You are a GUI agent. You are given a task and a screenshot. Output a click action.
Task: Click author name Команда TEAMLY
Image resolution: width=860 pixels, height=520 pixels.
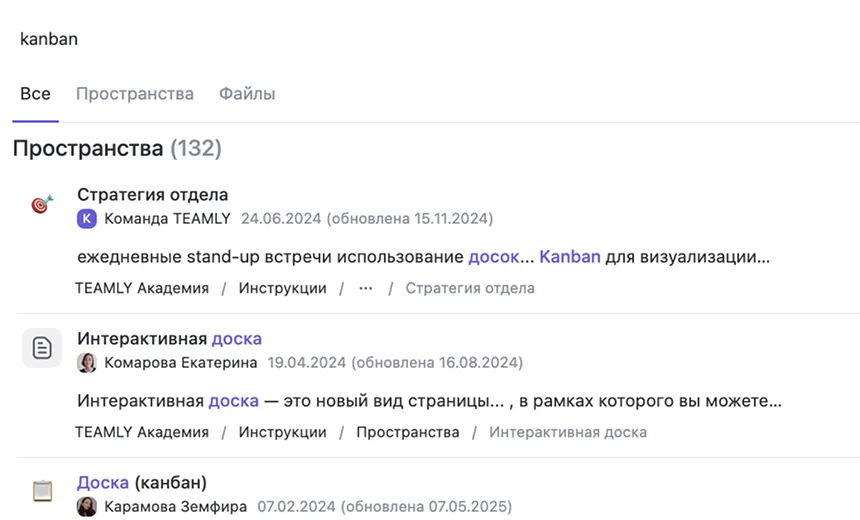pos(167,218)
